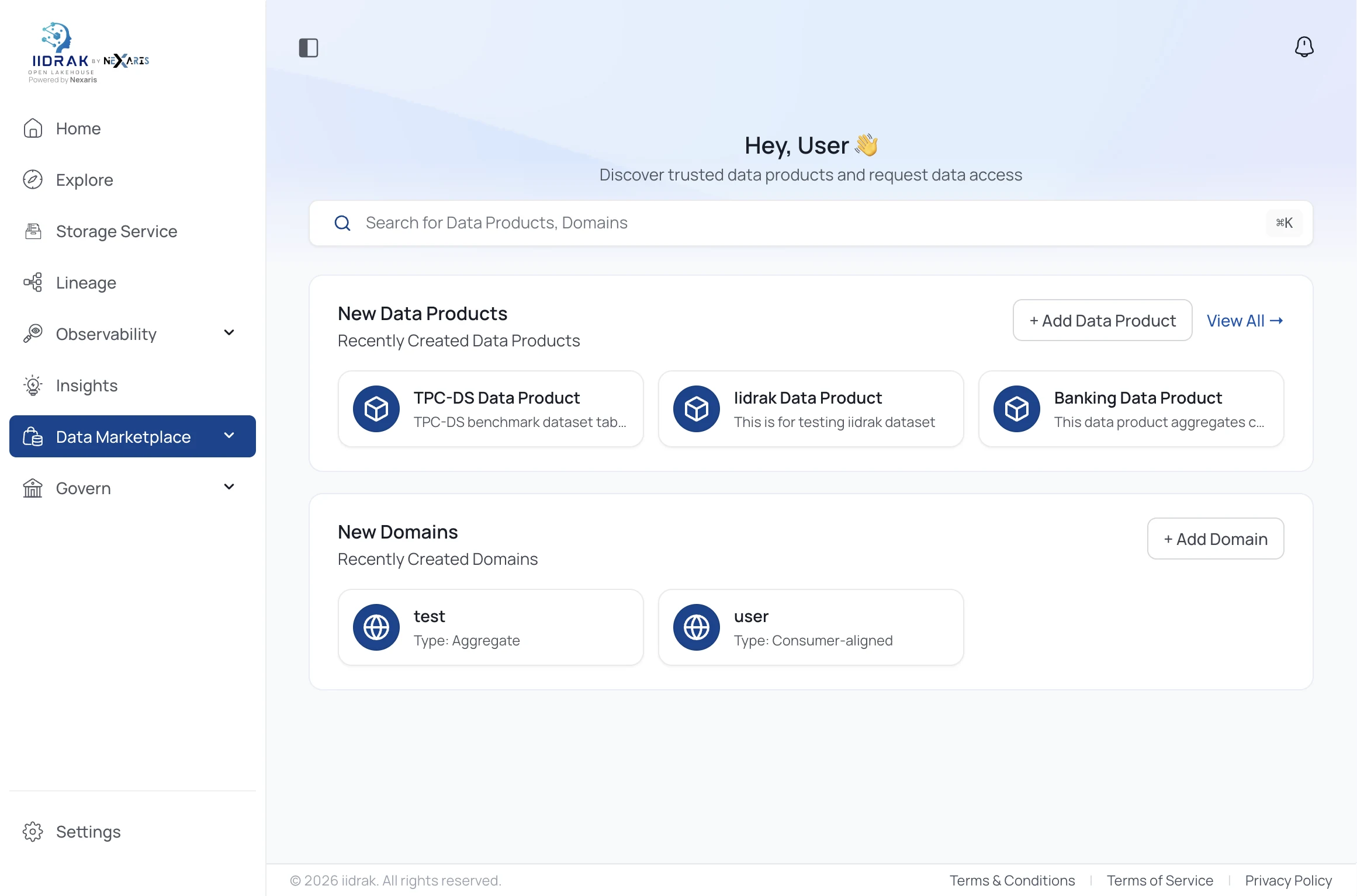Click the Explore compass icon

click(33, 180)
